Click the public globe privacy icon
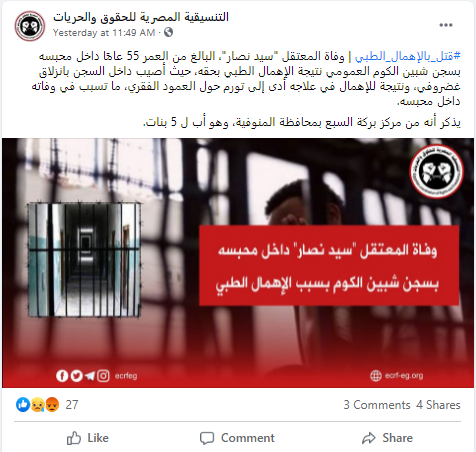Screen dimensions: 476x452 (169, 32)
